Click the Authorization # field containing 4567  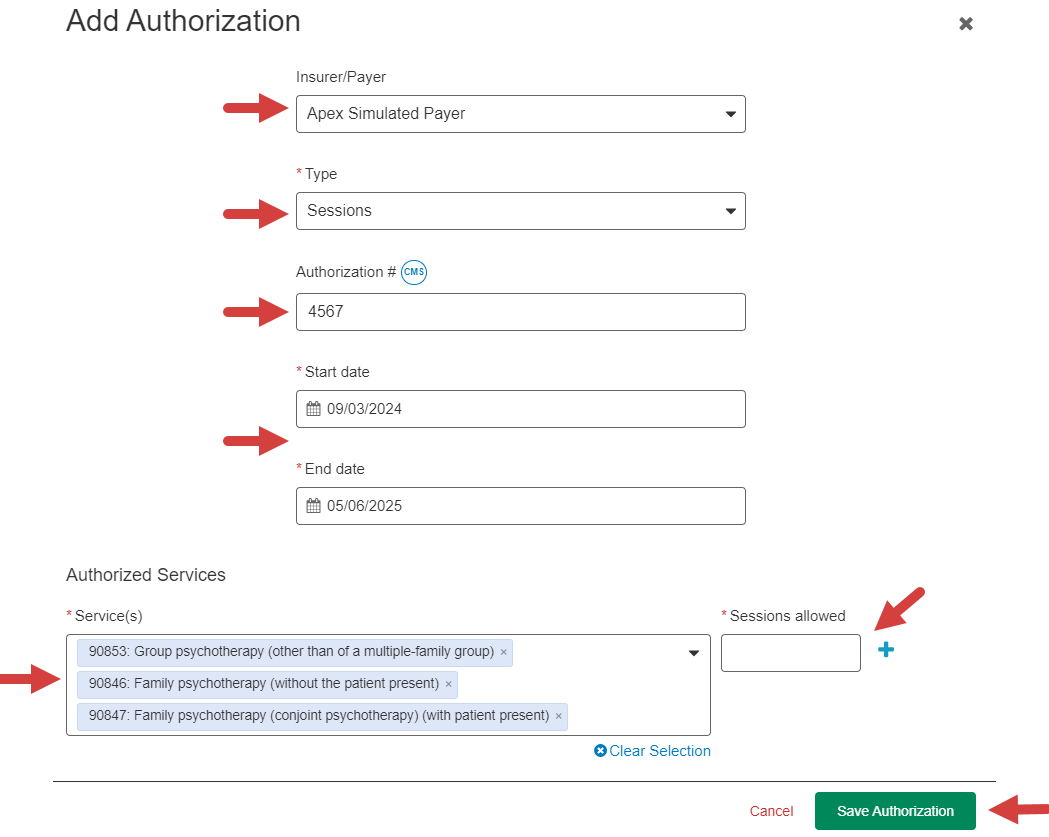click(x=520, y=311)
